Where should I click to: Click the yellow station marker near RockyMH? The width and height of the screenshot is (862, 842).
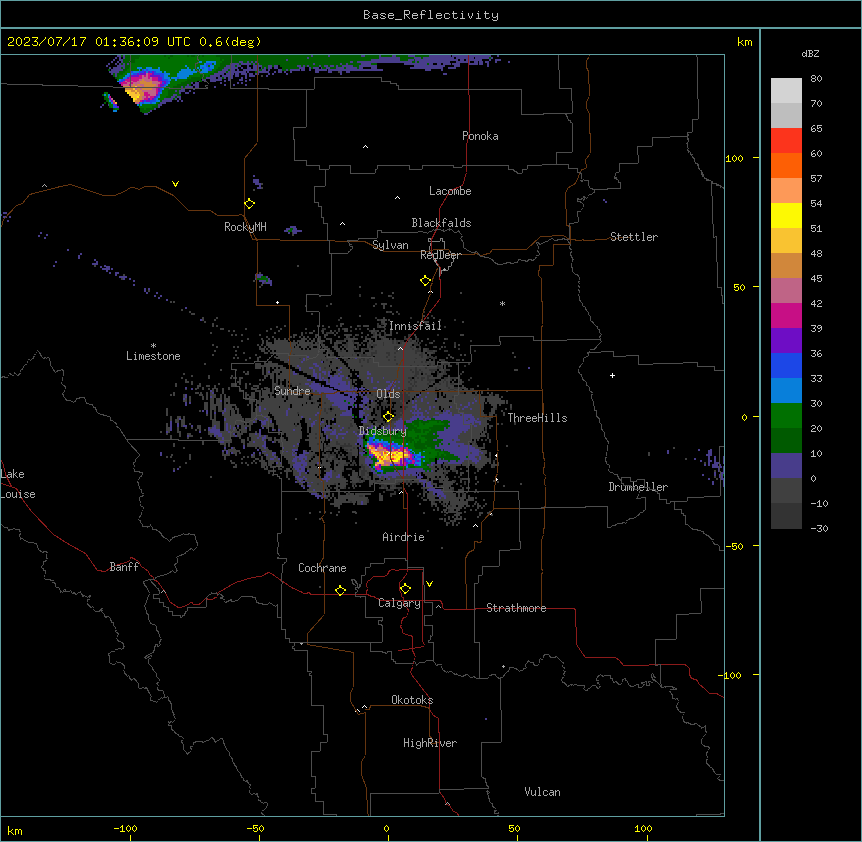249,203
